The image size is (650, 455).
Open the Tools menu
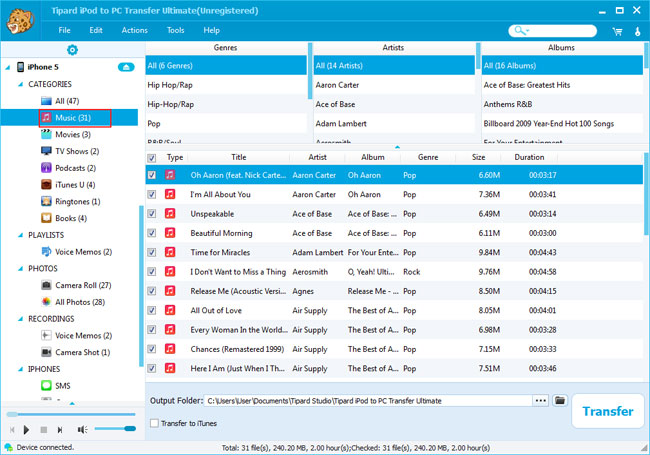point(175,30)
